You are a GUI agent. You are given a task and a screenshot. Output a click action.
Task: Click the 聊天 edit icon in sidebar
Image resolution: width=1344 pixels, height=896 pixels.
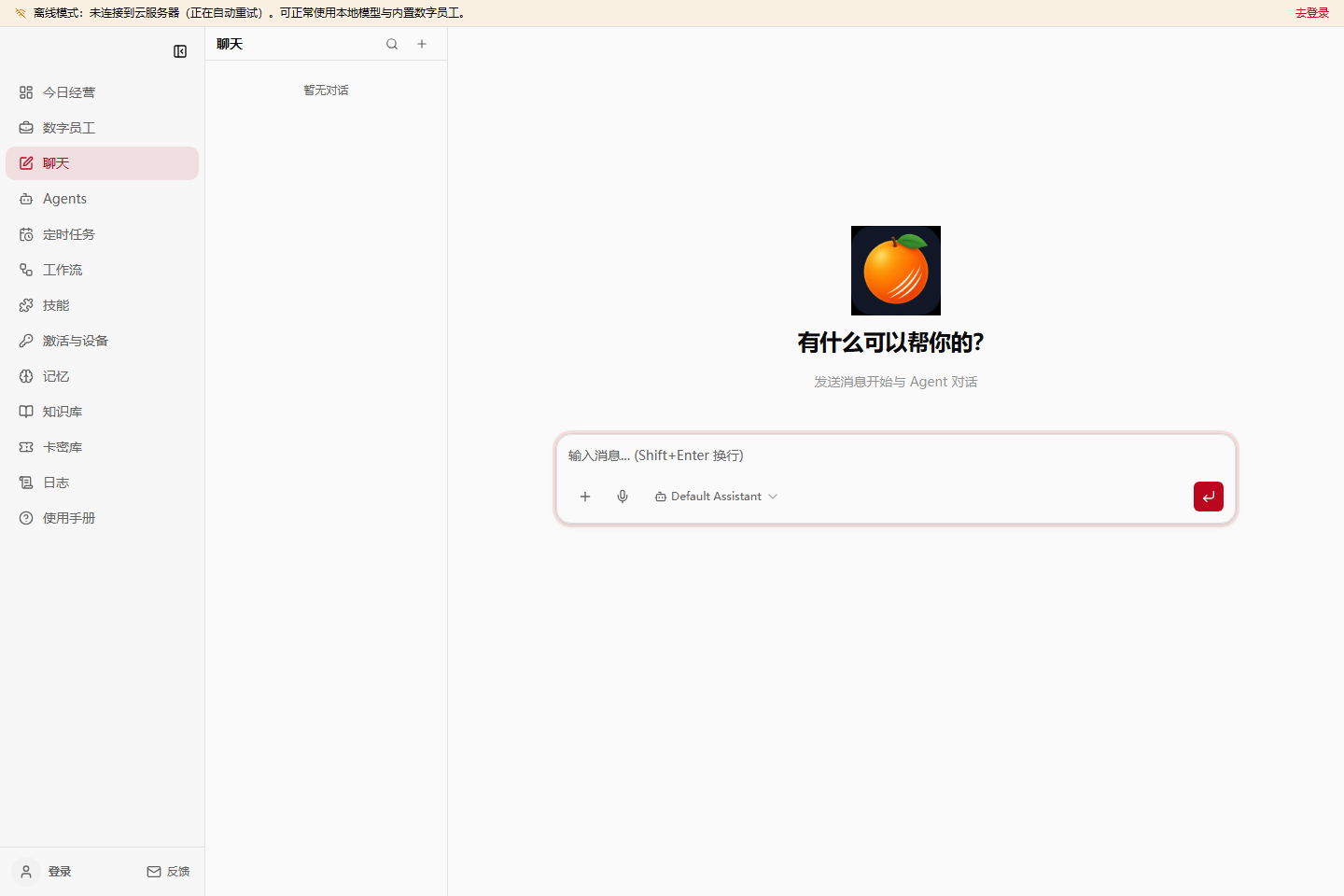coord(26,163)
